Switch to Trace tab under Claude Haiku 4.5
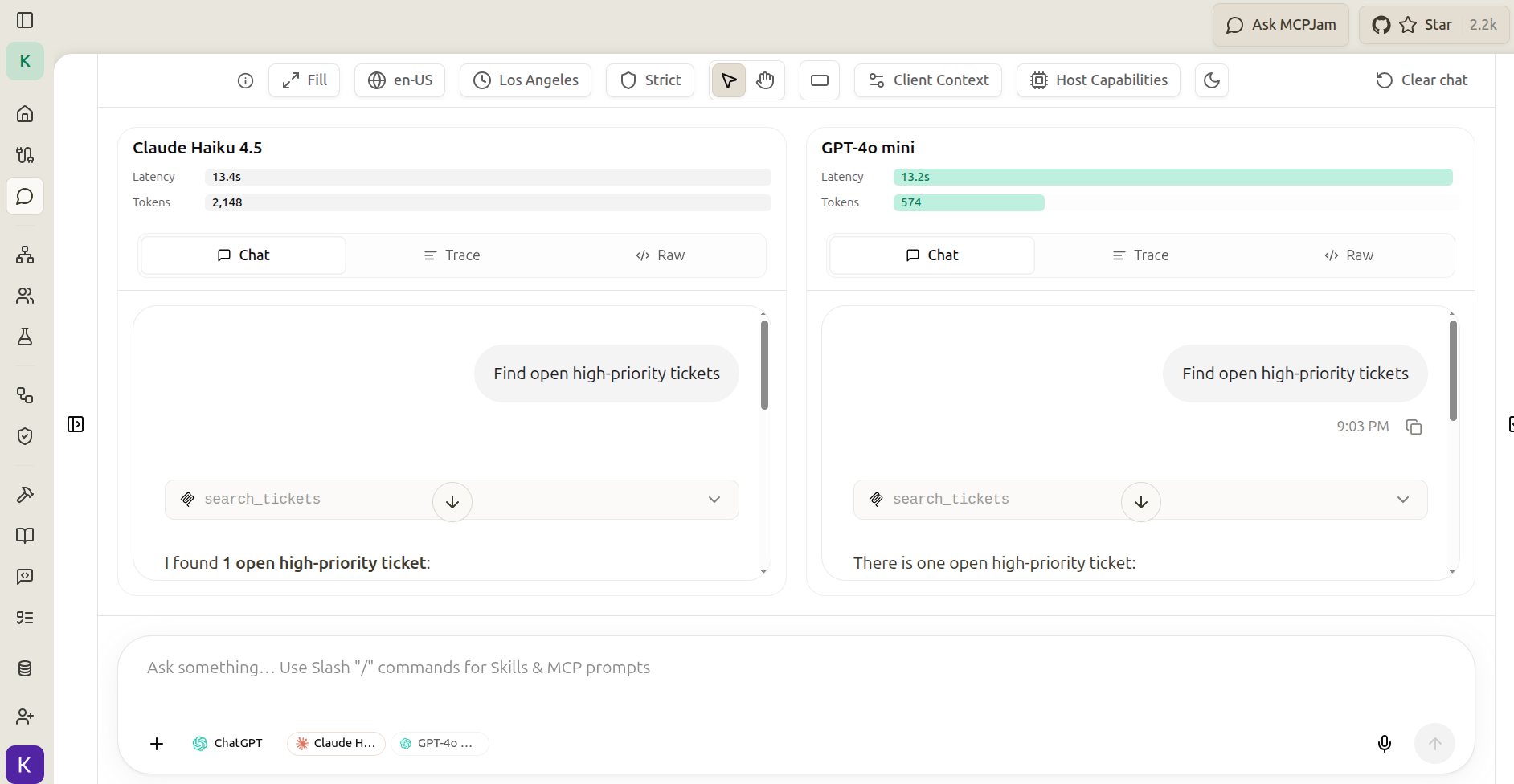Image resolution: width=1514 pixels, height=784 pixels. [452, 255]
